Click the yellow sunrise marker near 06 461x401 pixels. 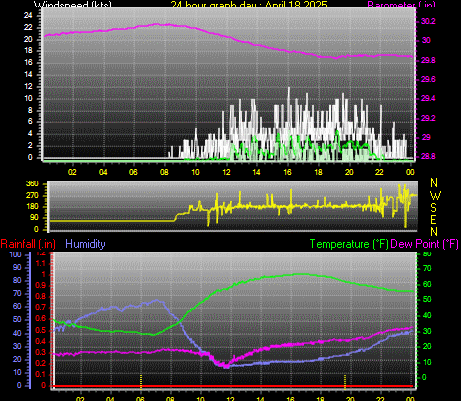(x=141, y=382)
